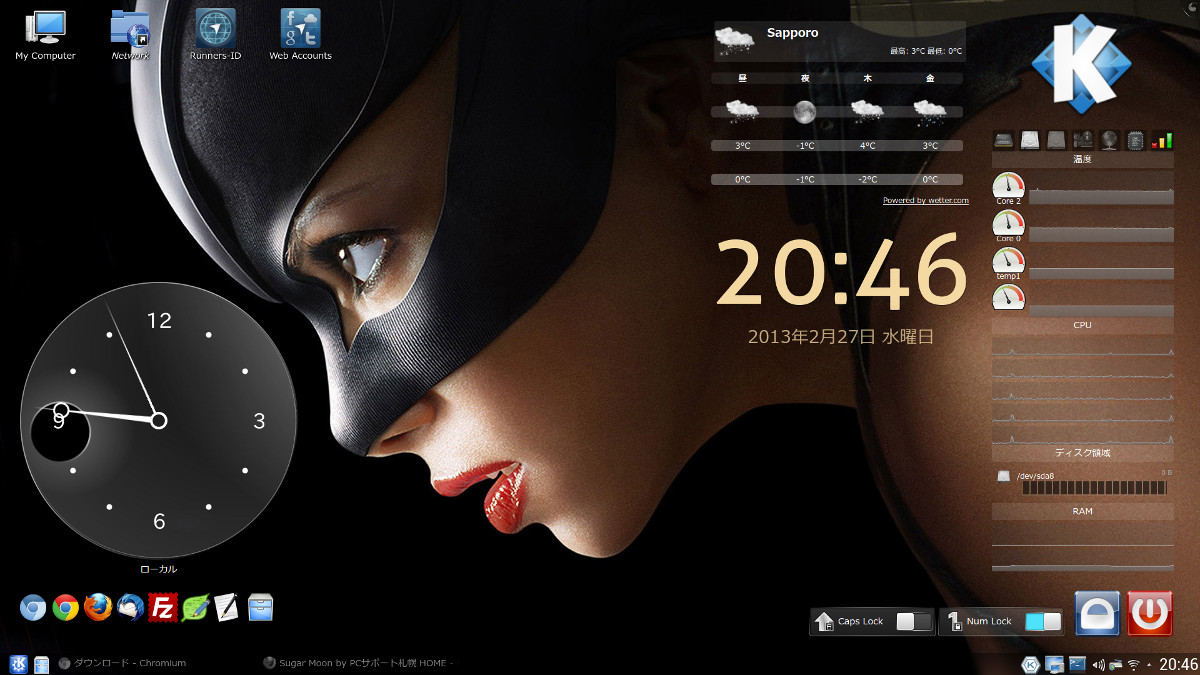
Task: Open the notepad-and-pen text editor launcher
Action: pyautogui.click(x=227, y=607)
